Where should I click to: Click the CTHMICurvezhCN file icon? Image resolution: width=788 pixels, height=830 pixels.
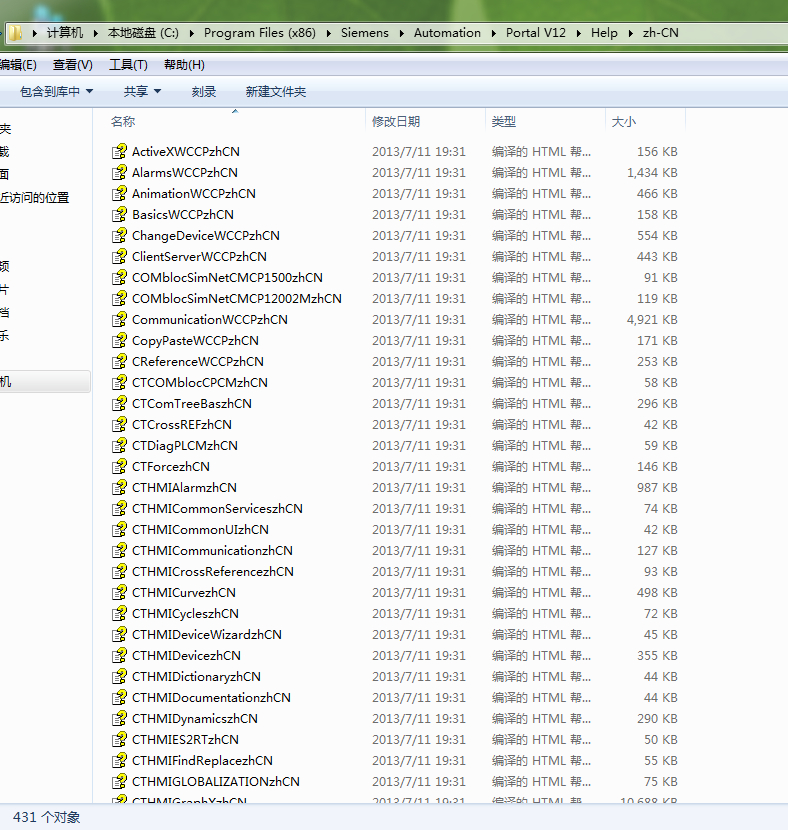[120, 592]
